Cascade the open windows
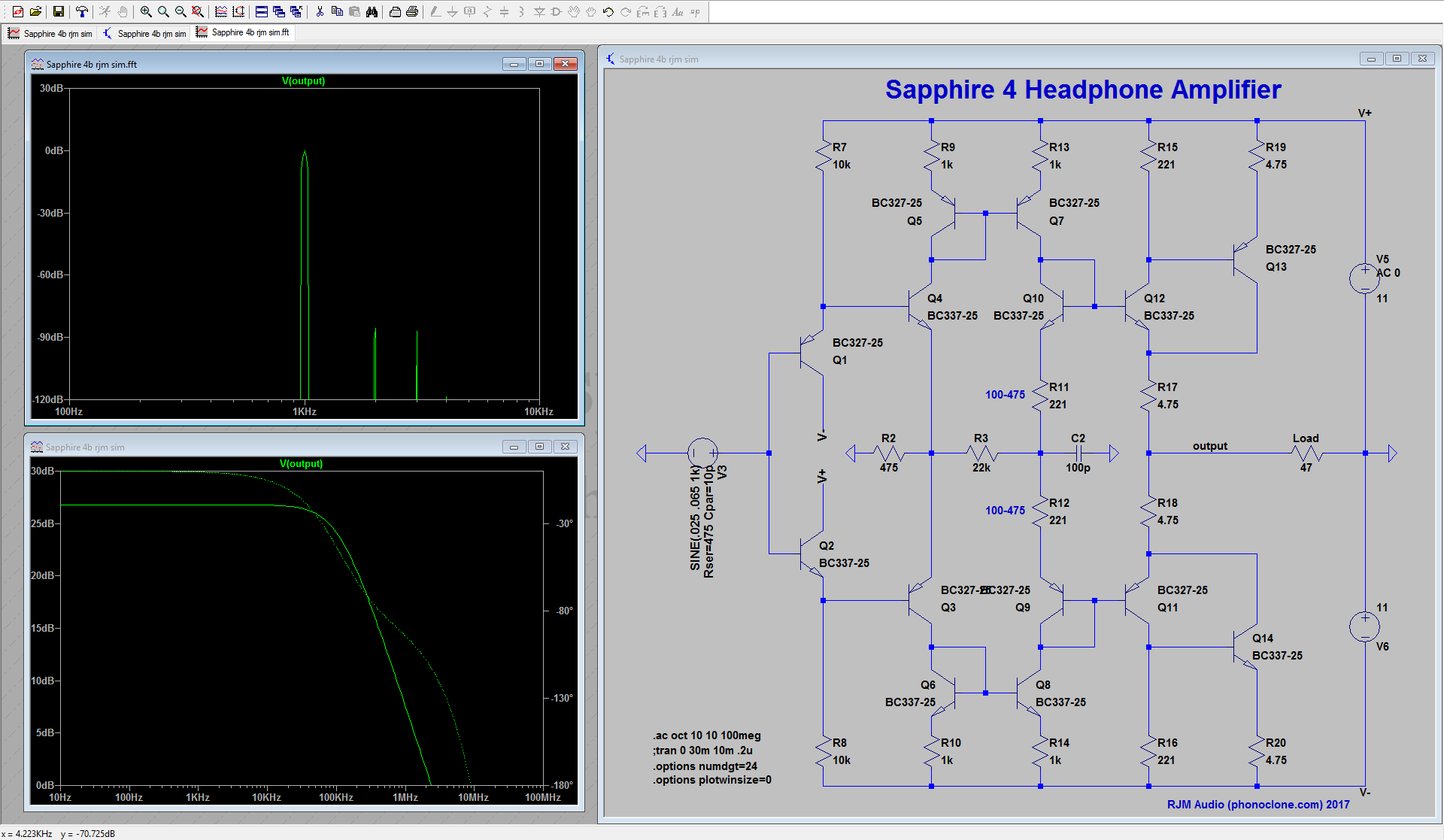The height and width of the screenshot is (840, 1444). point(279,11)
